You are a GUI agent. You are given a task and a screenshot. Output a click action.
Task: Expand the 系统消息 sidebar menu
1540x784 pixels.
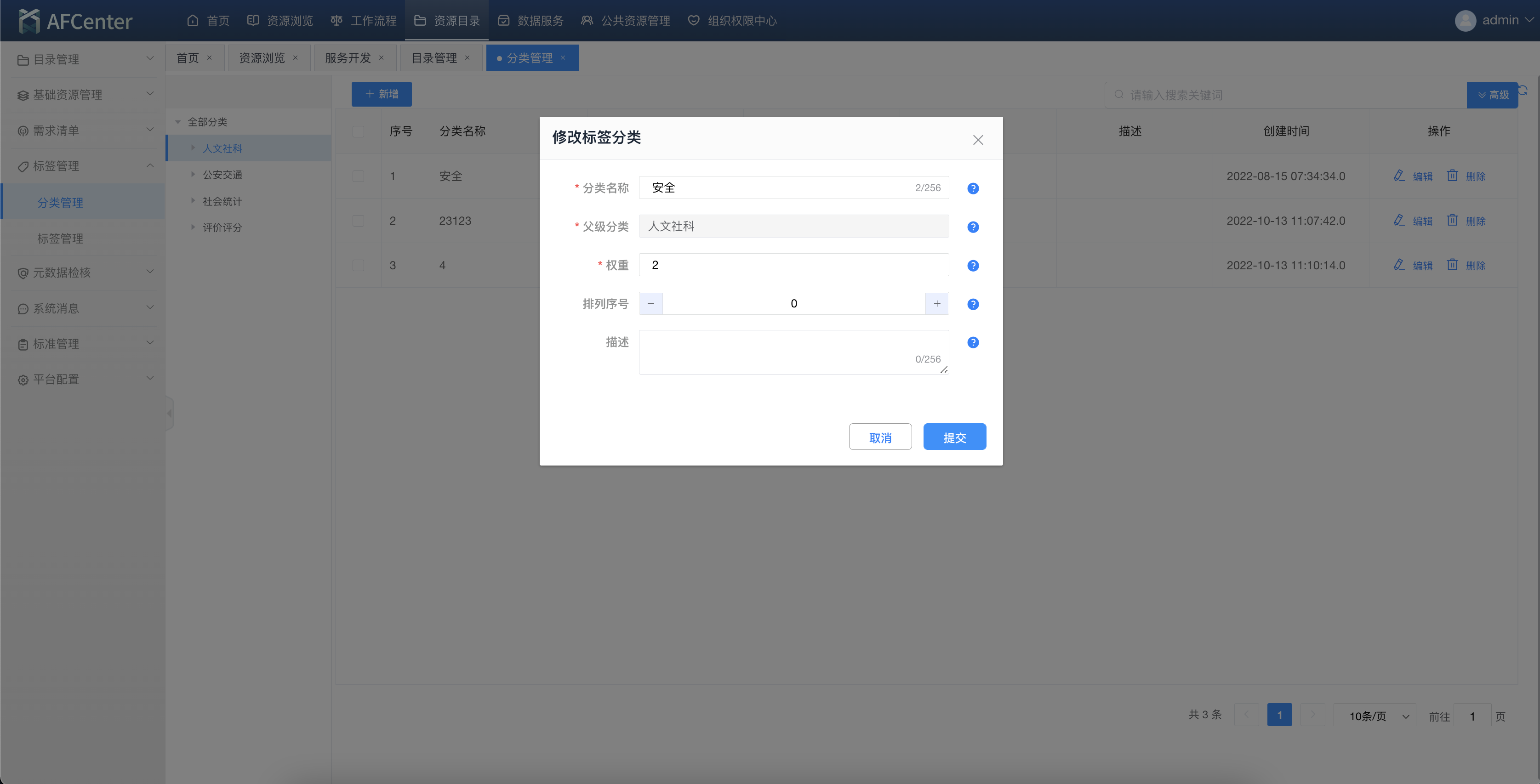pyautogui.click(x=83, y=308)
